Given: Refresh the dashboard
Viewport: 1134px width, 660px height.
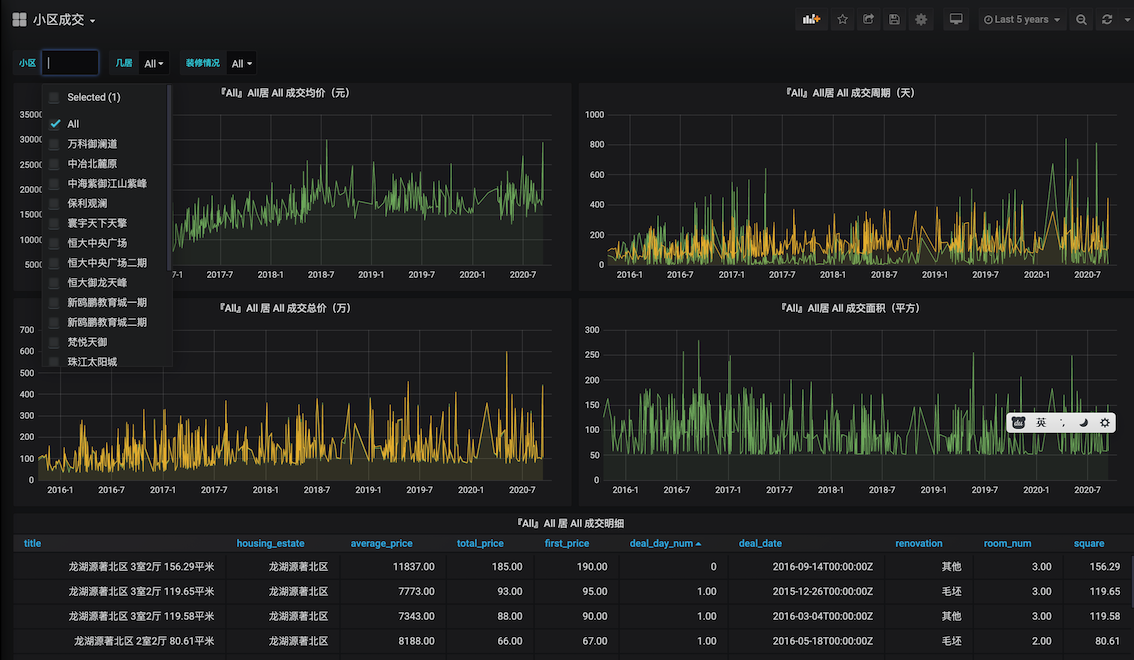Looking at the screenshot, I should 1107,20.
